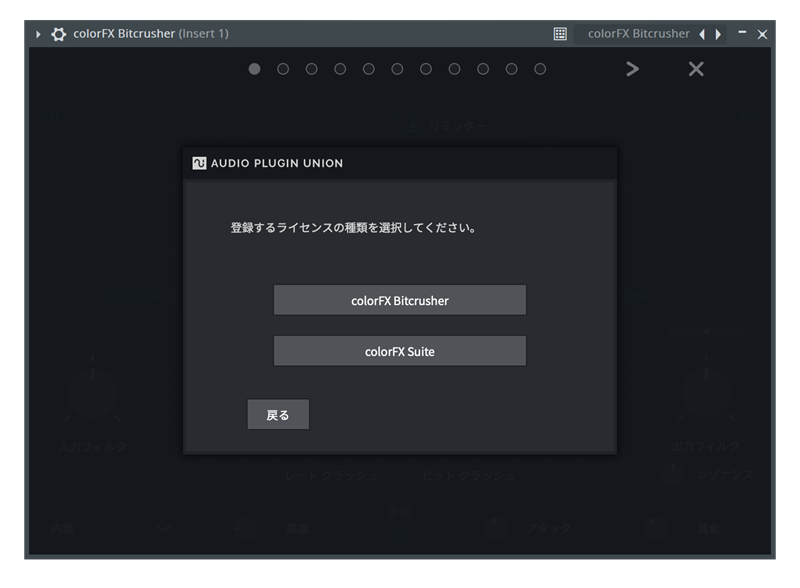The width and height of the screenshot is (800, 588).
Task: Open the preset grid selector icon
Action: [560, 34]
